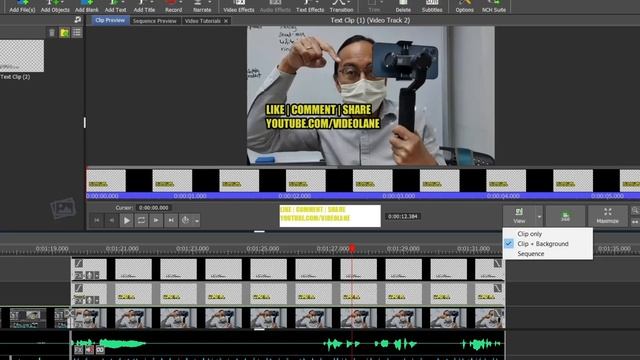
Task: Open the Options dialog
Action: click(x=464, y=7)
